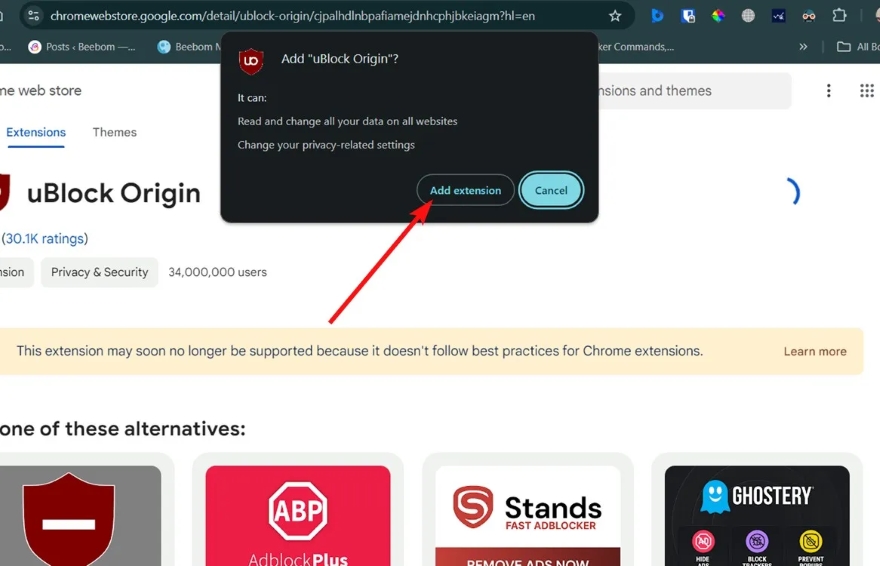Viewport: 880px width, 566px height.
Task: Open the Google apps grid icon
Action: [867, 90]
